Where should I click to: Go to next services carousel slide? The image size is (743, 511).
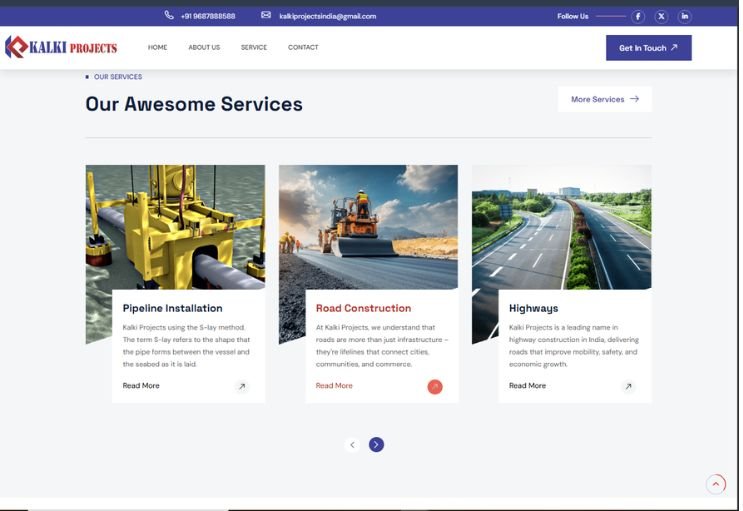coord(376,445)
